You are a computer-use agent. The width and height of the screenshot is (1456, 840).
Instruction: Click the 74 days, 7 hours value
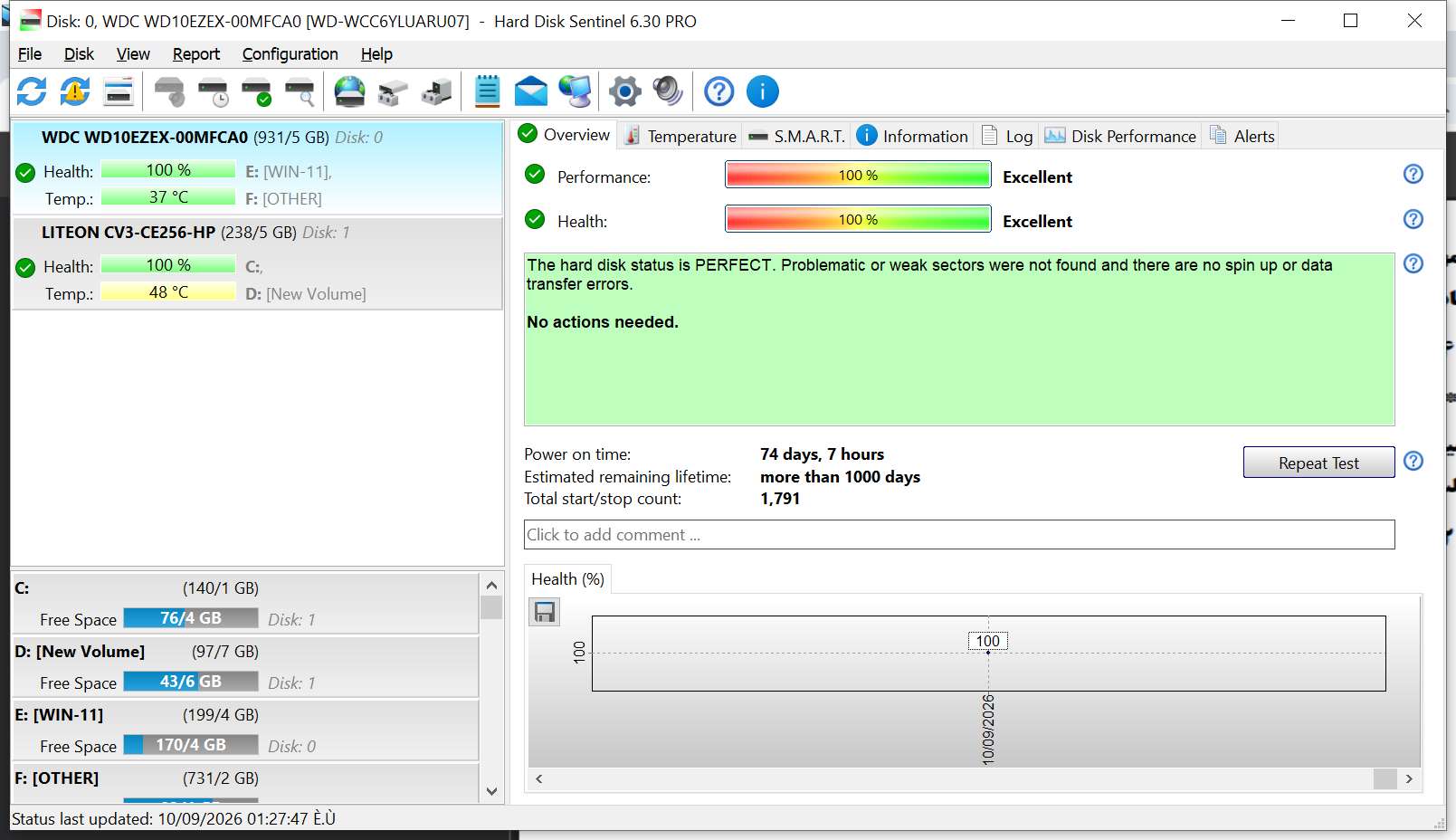(822, 454)
